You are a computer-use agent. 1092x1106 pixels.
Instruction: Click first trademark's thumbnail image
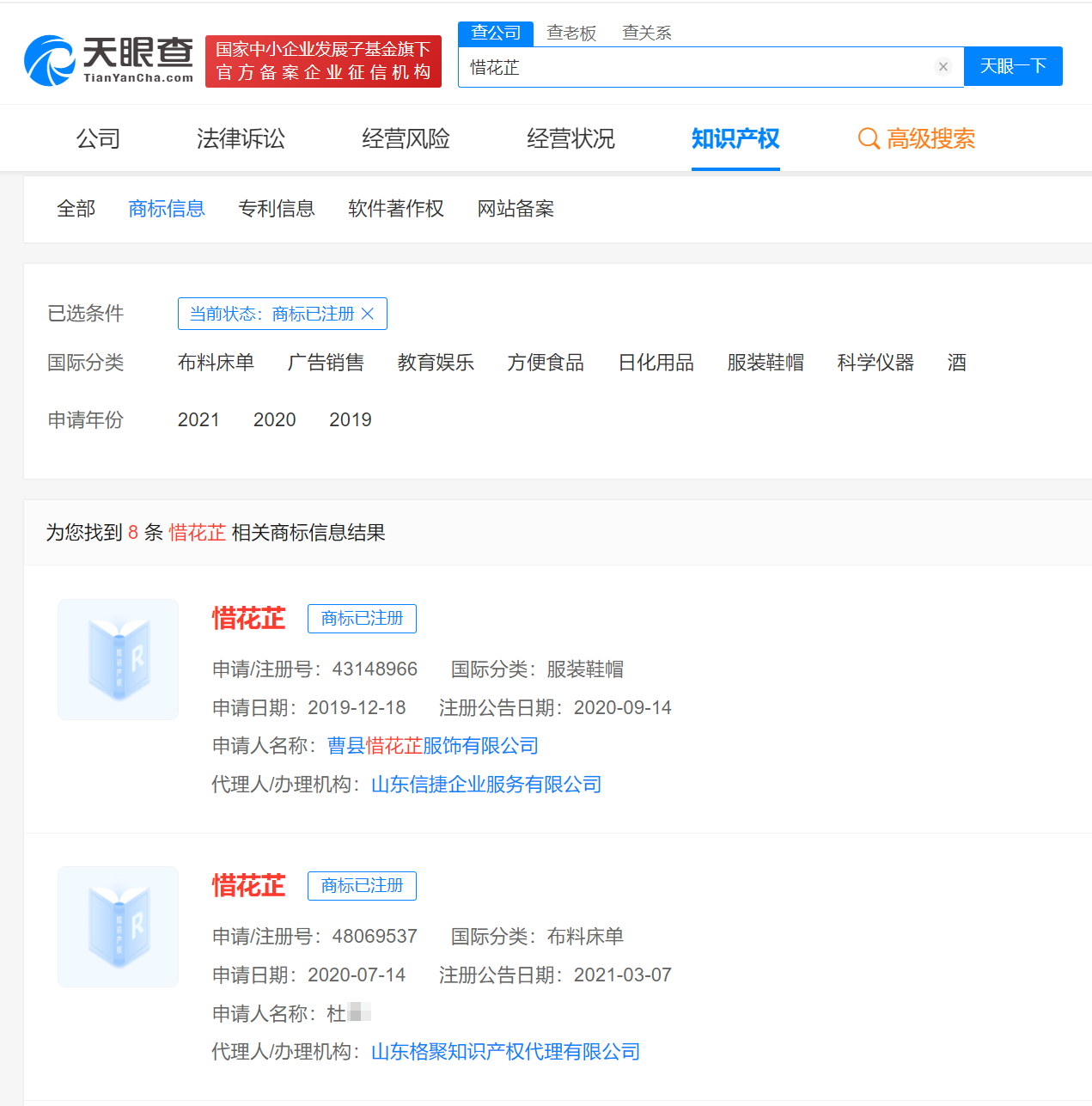coord(119,659)
